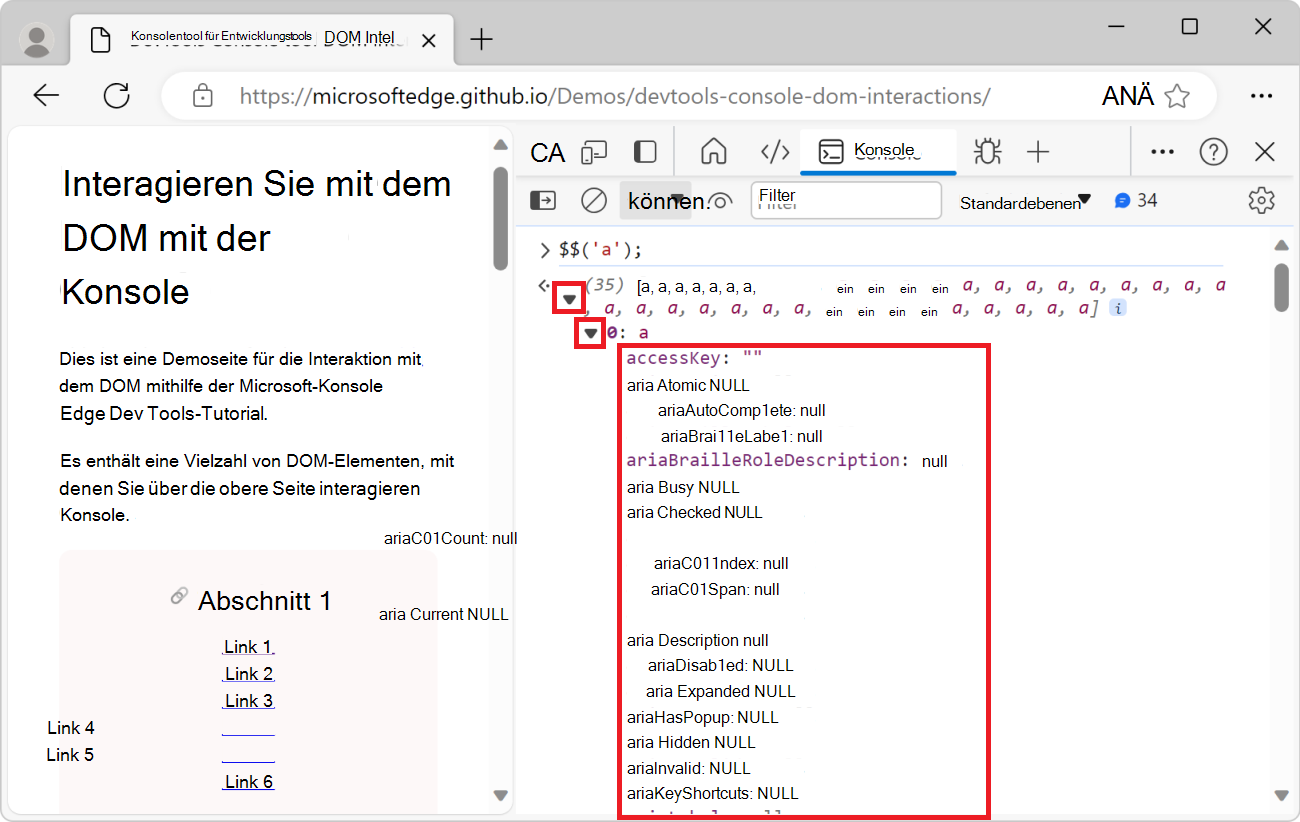Type in the console Filter field

point(846,200)
